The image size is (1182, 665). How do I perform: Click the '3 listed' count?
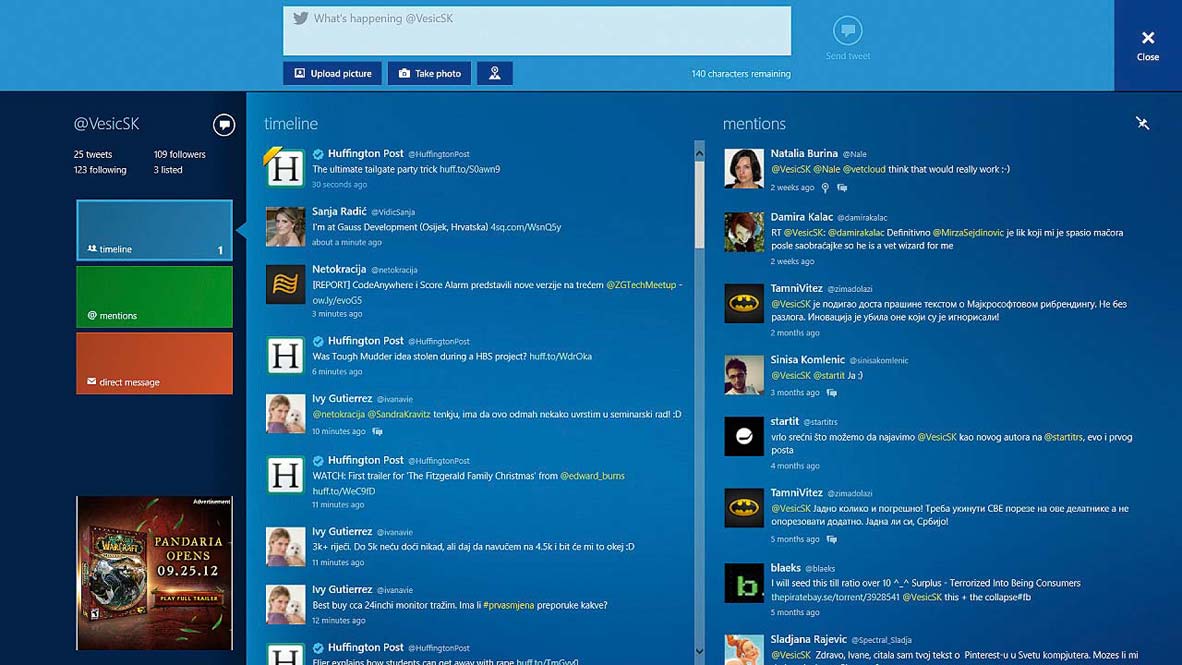point(168,170)
